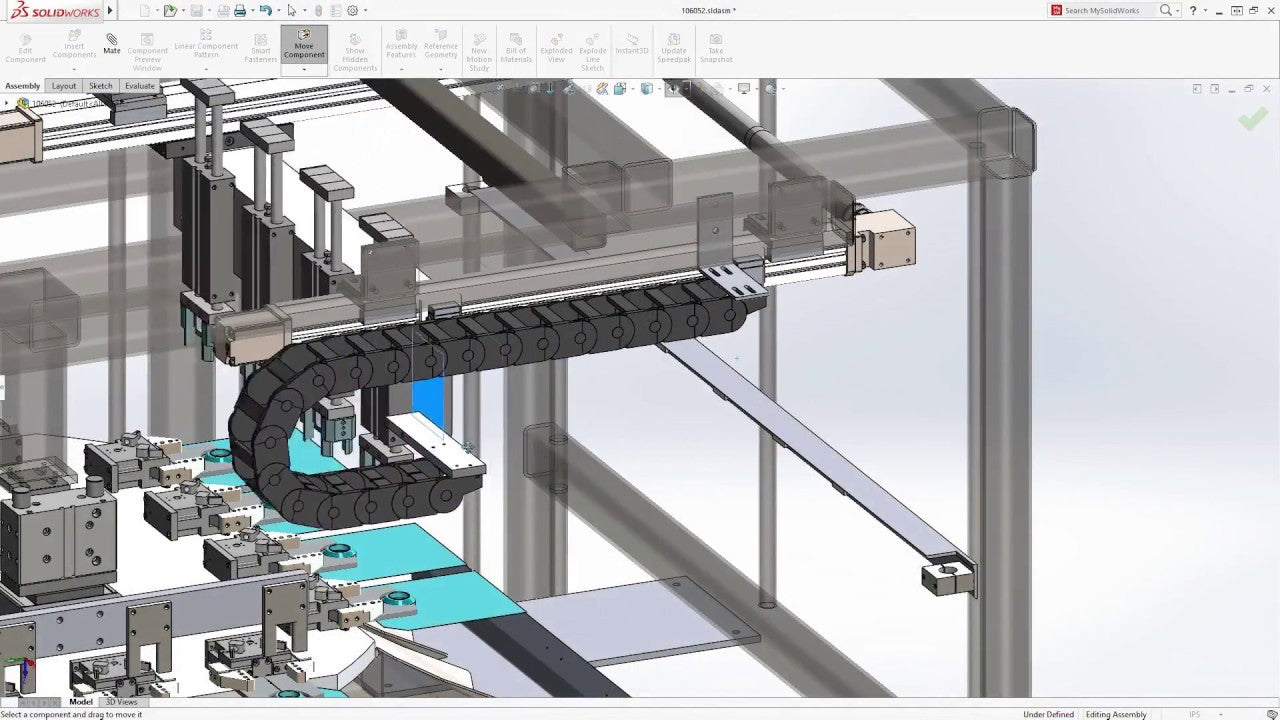Click the Edit Component tool

click(x=26, y=47)
